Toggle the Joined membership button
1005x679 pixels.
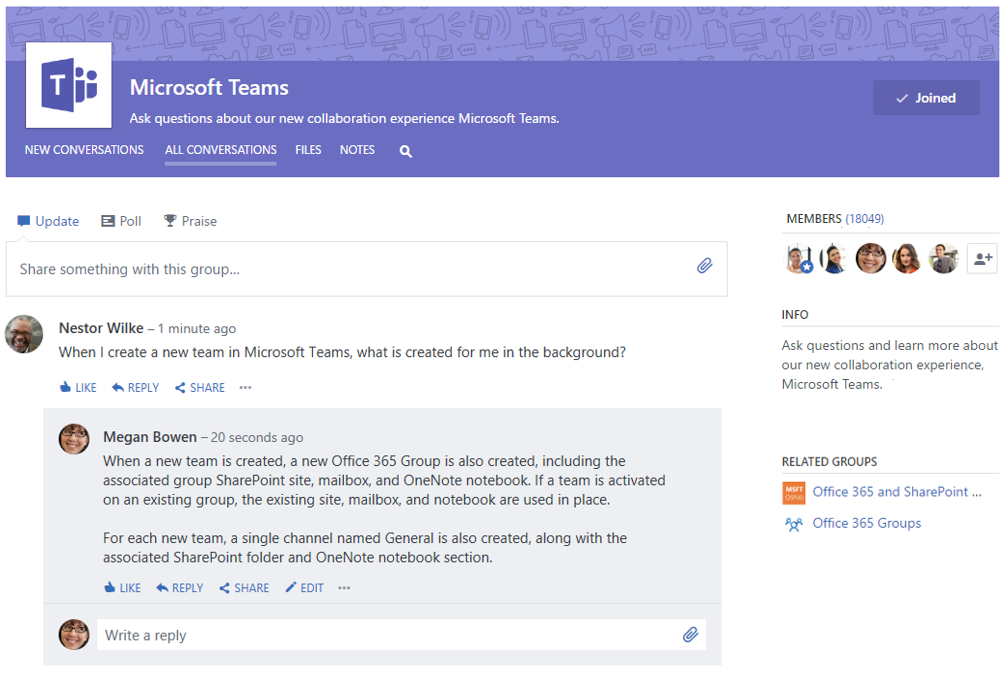pos(926,98)
